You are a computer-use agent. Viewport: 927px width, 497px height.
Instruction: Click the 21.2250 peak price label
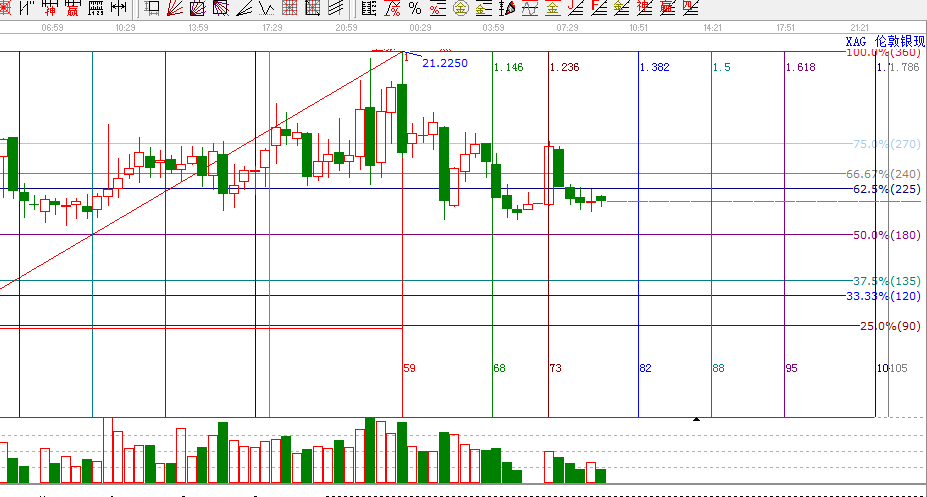444,63
